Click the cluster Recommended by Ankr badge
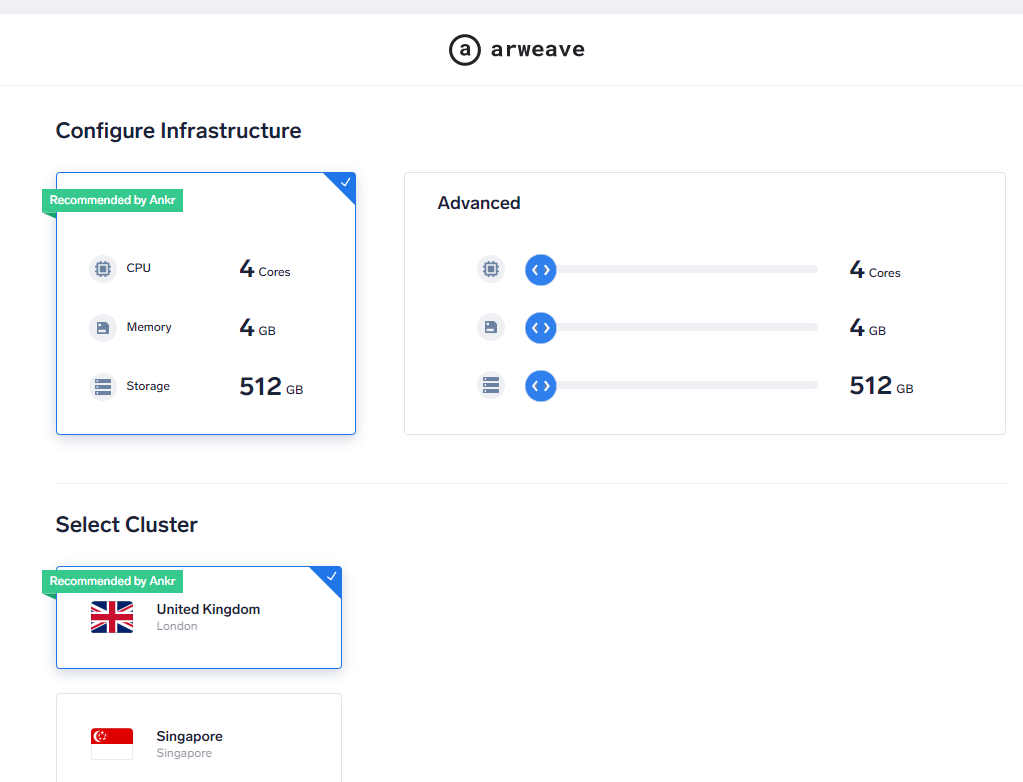This screenshot has width=1023, height=782. tap(112, 581)
